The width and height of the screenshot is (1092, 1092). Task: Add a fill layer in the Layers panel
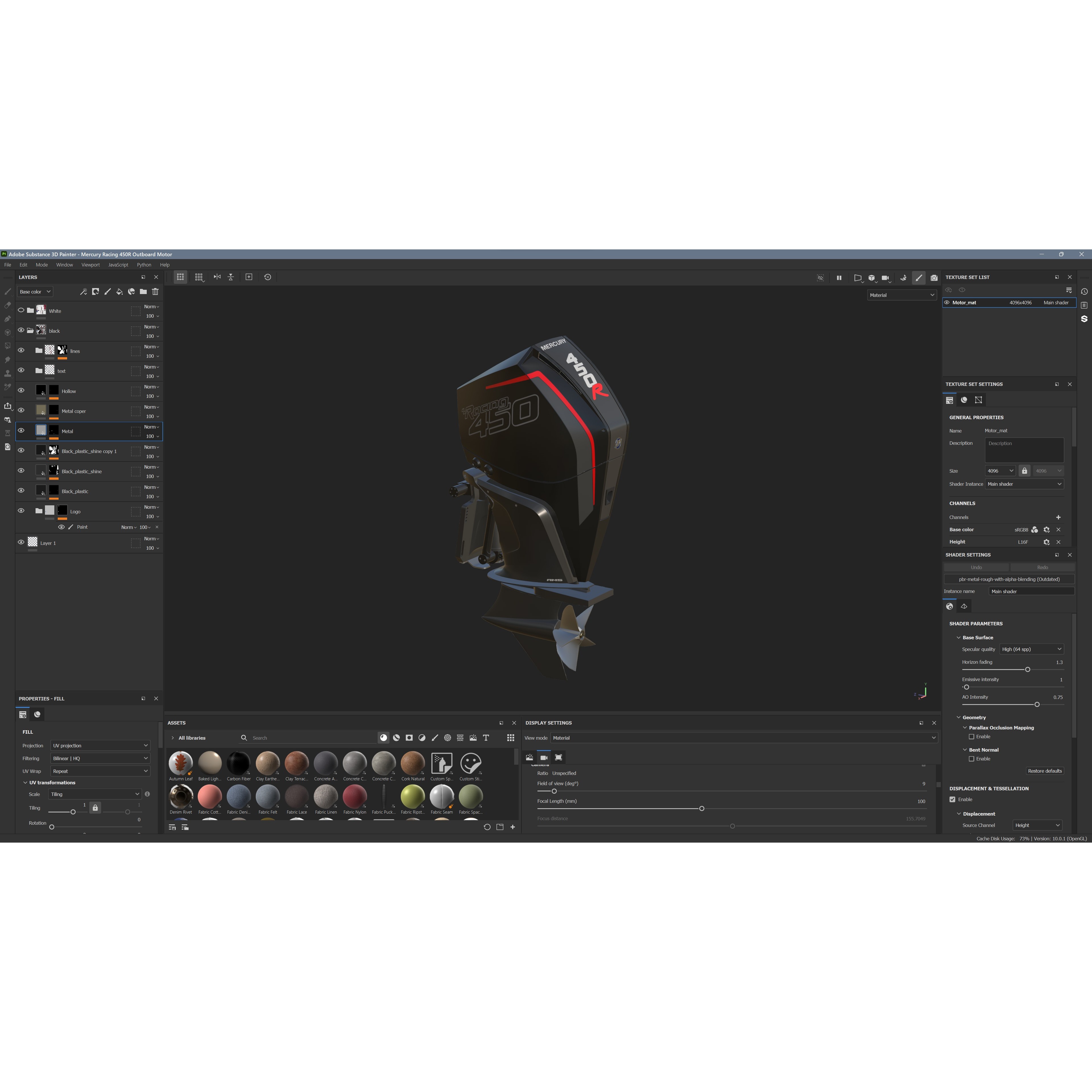tap(119, 292)
